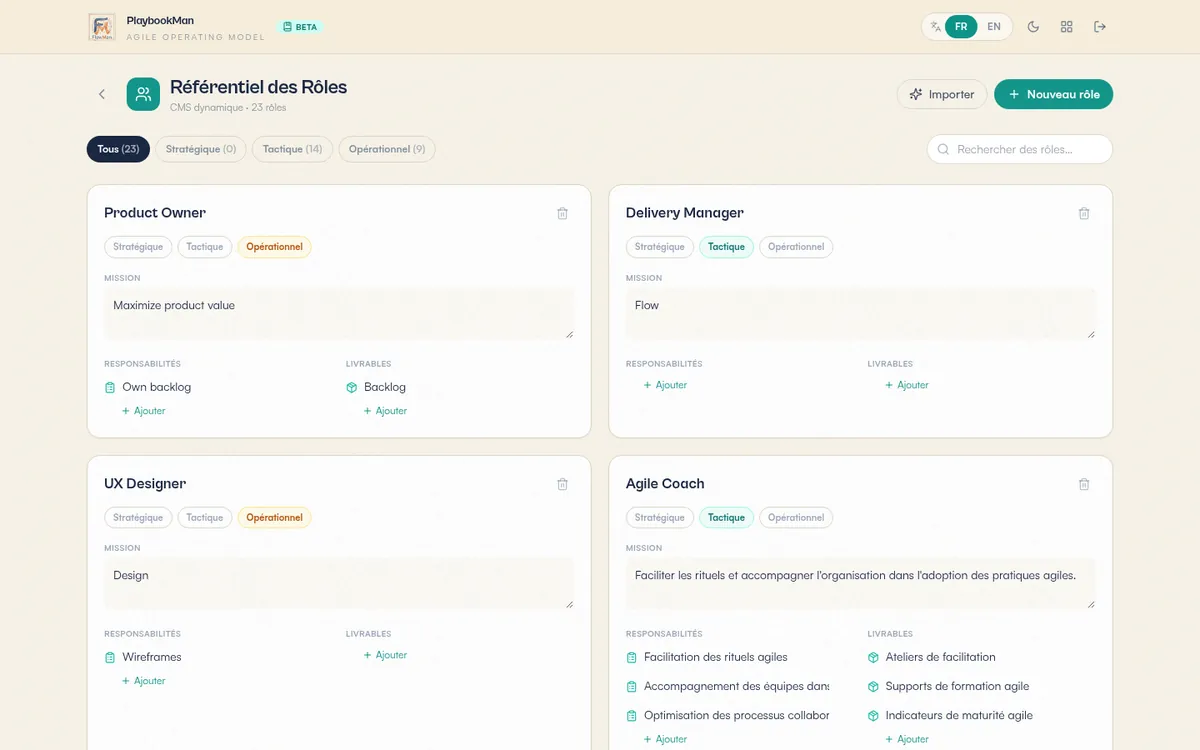Viewport: 1200px width, 750px height.
Task: Toggle Stratégique on UX Designer
Action: click(x=138, y=518)
